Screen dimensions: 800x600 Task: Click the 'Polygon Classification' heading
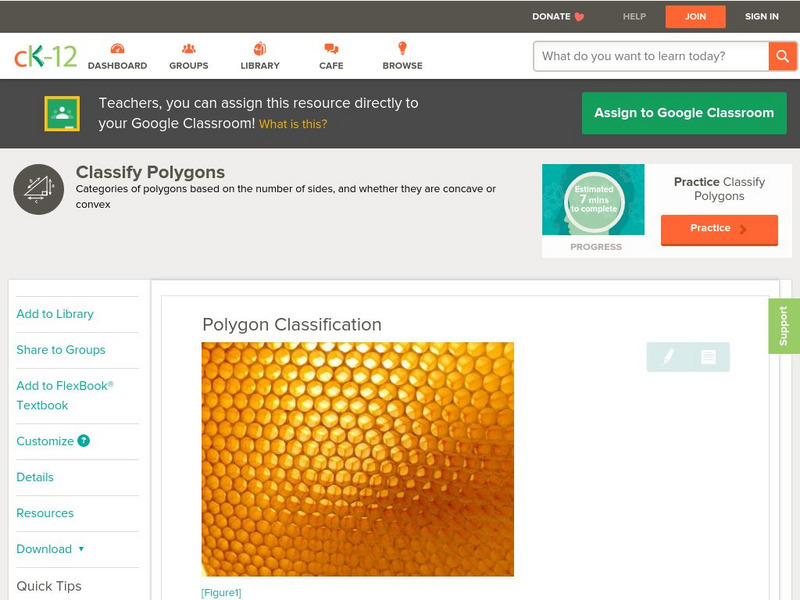tap(292, 324)
